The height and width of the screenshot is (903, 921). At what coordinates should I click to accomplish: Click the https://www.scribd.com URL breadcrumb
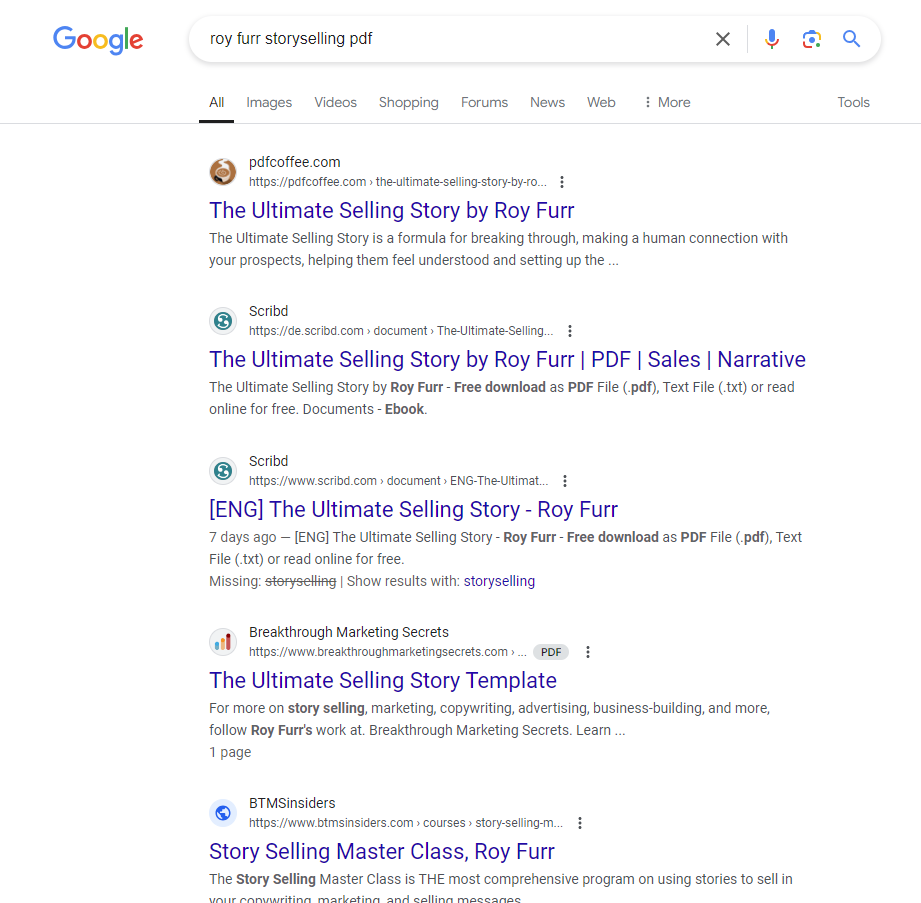point(398,481)
